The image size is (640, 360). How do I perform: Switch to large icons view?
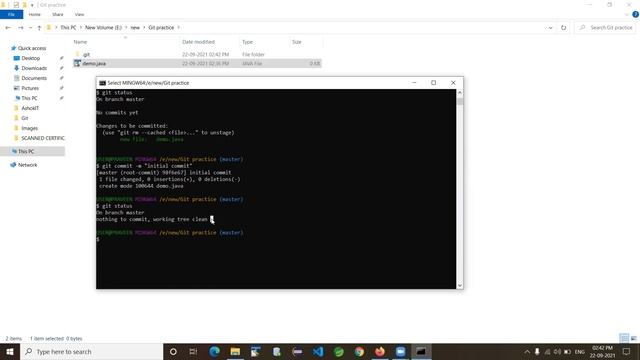click(633, 338)
